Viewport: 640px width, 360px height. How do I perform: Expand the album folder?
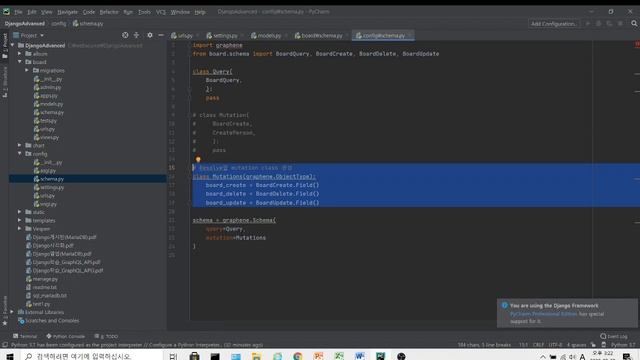(20, 53)
